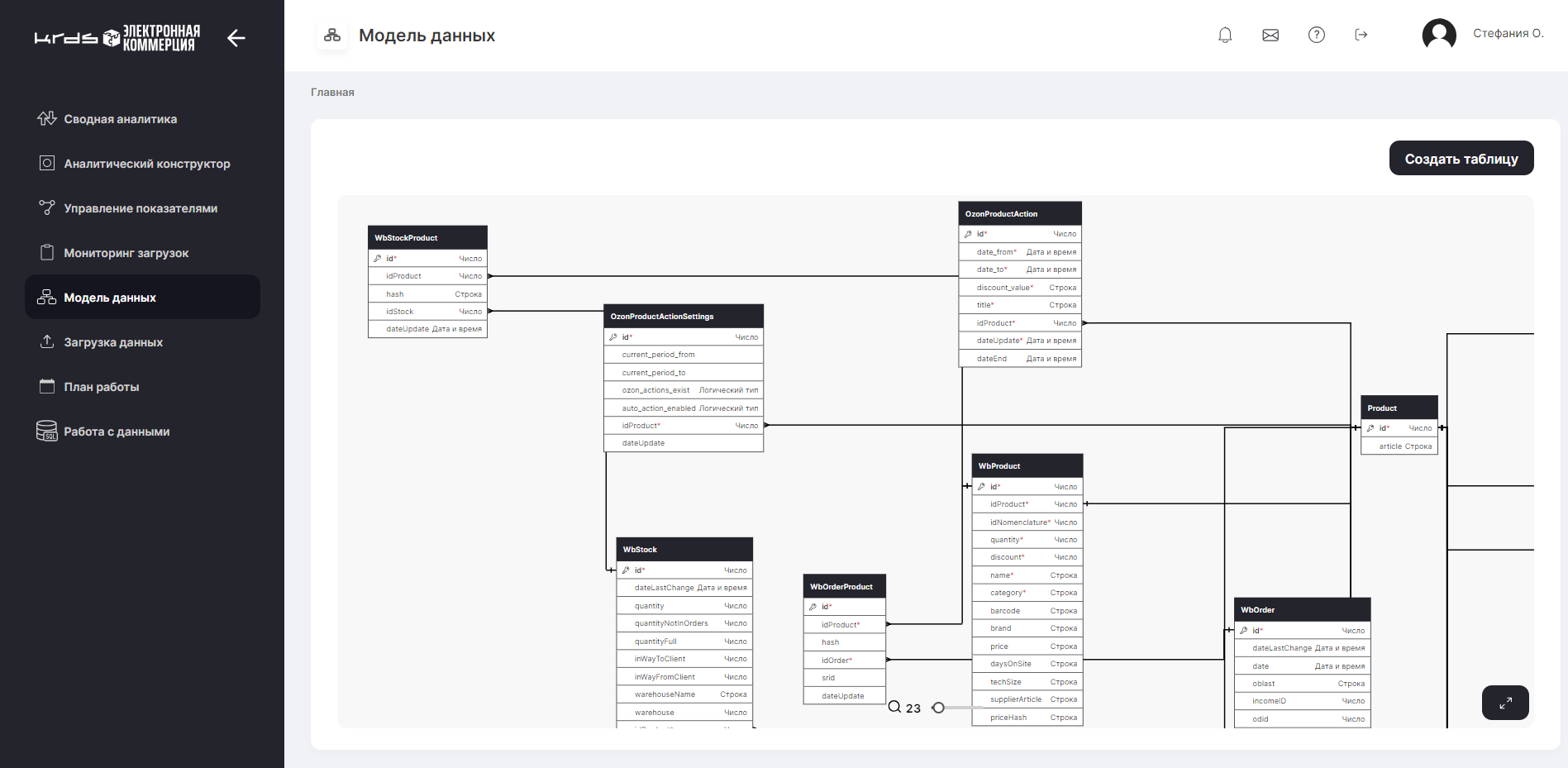This screenshot has height=768, width=1568.
Task: Open the Главная breadcrumb link
Action: [332, 92]
